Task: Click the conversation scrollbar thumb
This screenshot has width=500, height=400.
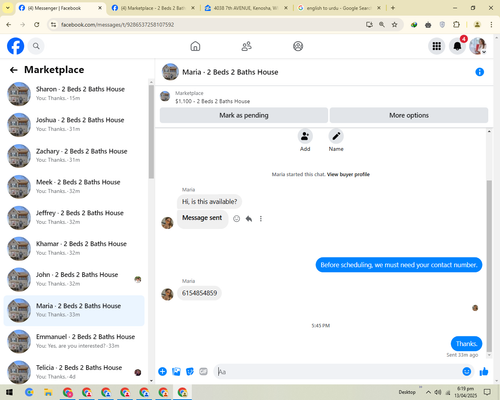Action: coord(489,266)
